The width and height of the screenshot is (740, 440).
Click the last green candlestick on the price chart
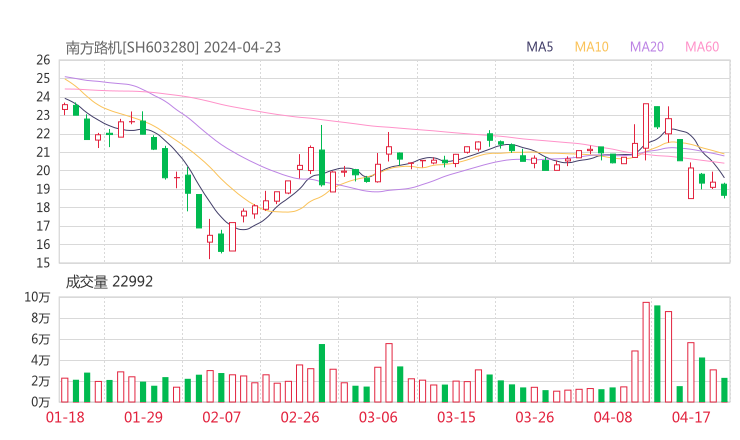point(724,190)
